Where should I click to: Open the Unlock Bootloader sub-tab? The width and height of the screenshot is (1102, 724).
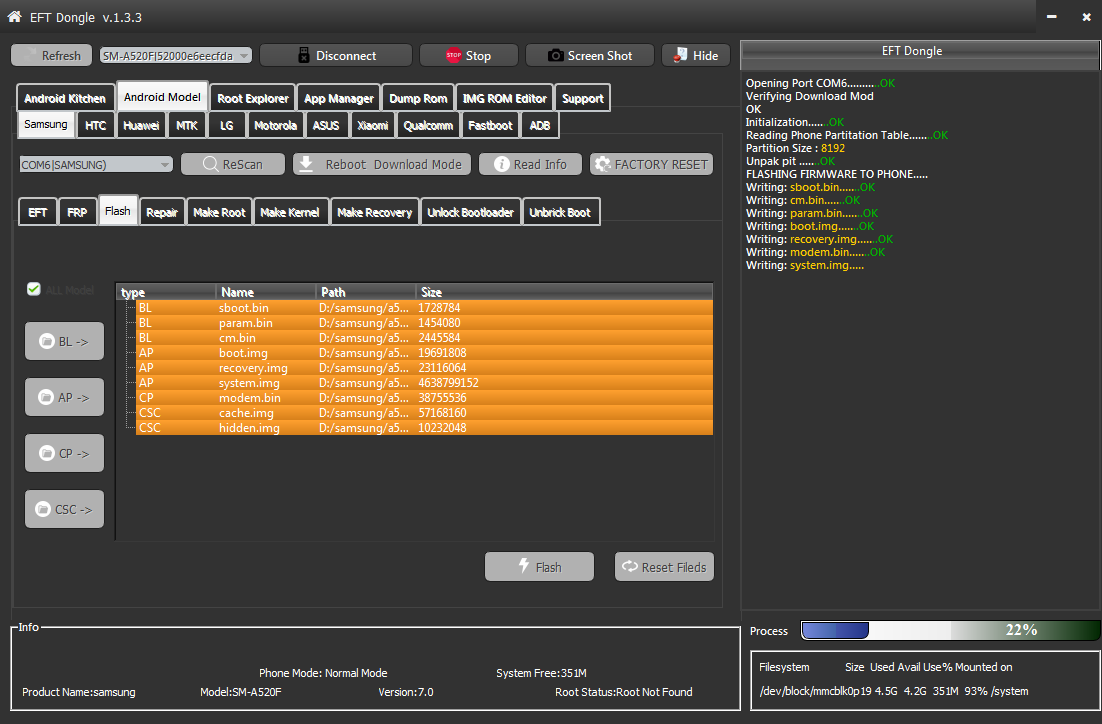(470, 212)
